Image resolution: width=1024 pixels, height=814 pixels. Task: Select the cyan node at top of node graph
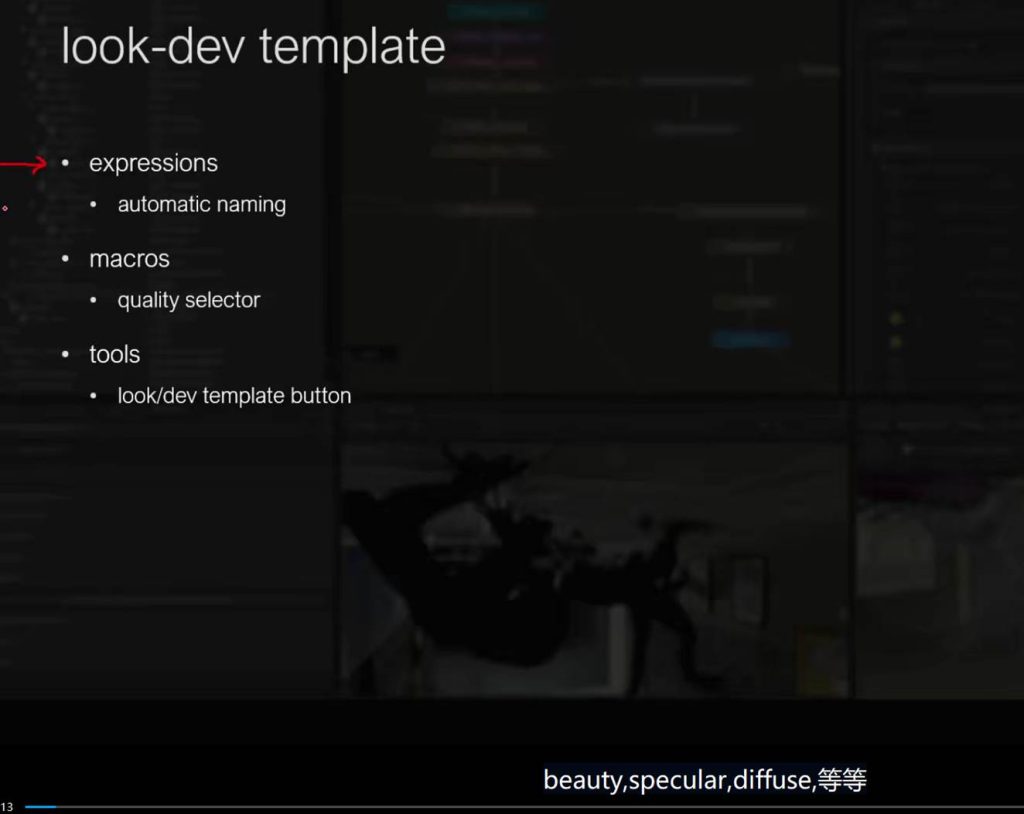point(495,12)
